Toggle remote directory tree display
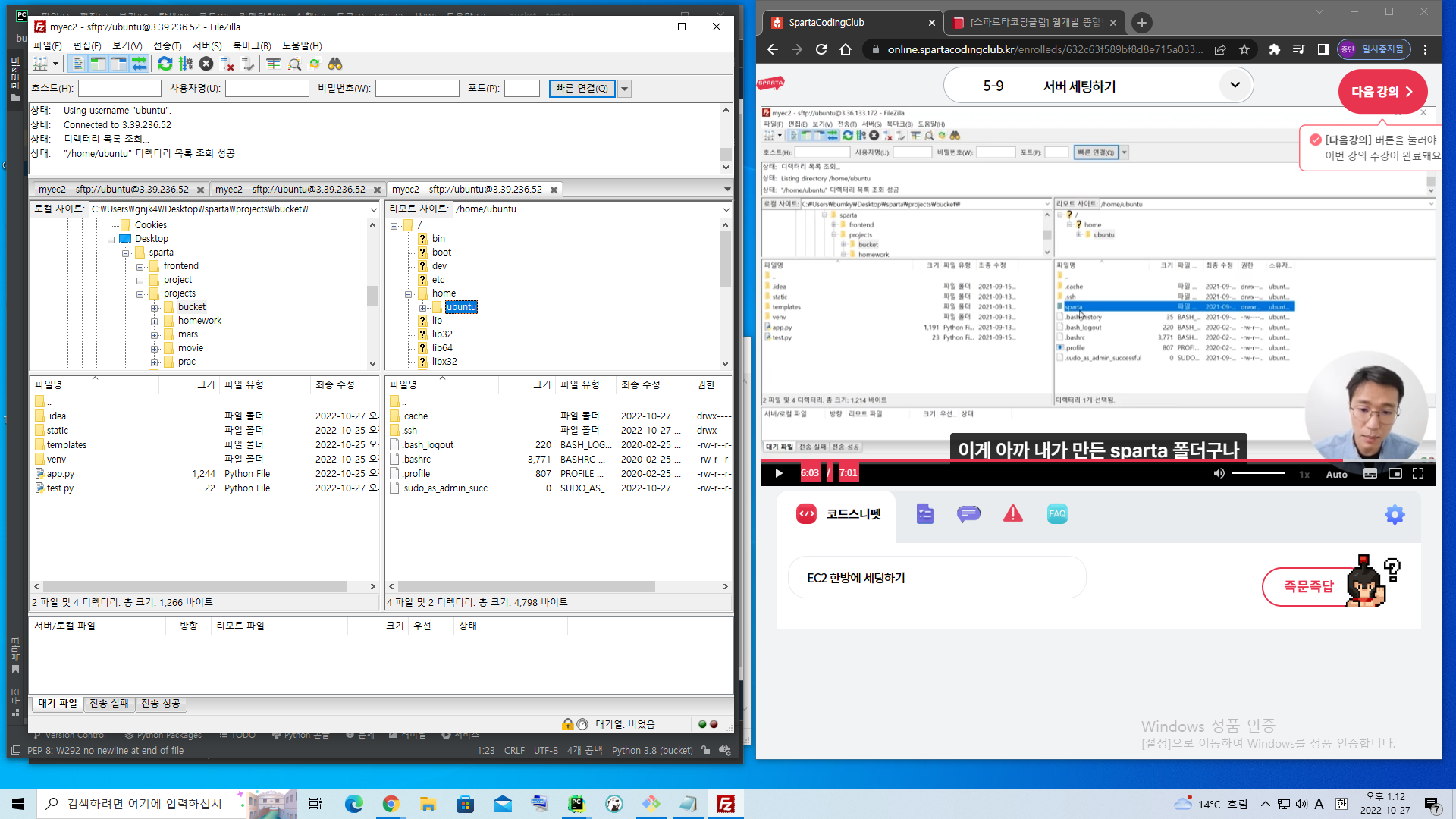This screenshot has height=819, width=1456. (119, 64)
